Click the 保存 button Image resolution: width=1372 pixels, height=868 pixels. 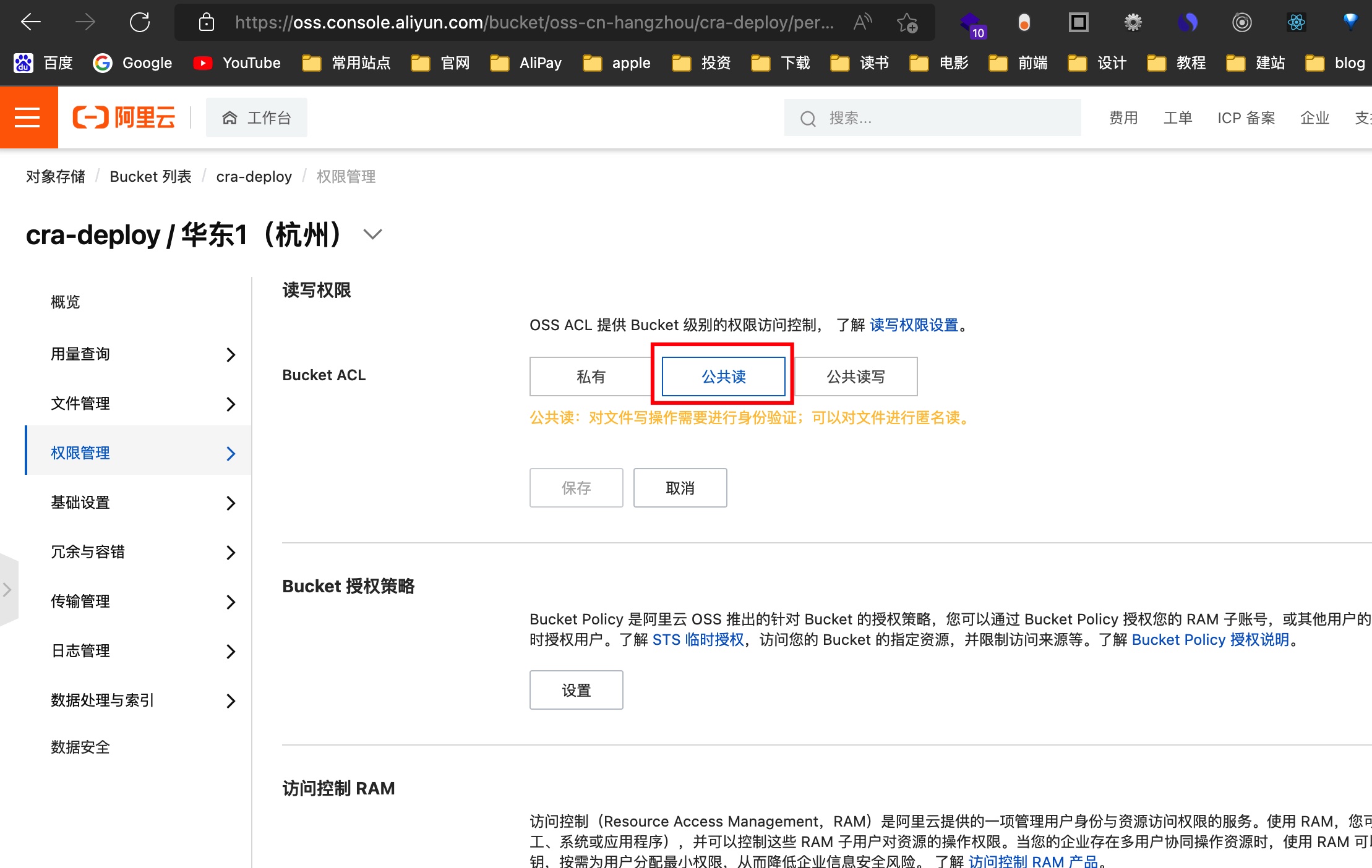tap(577, 488)
